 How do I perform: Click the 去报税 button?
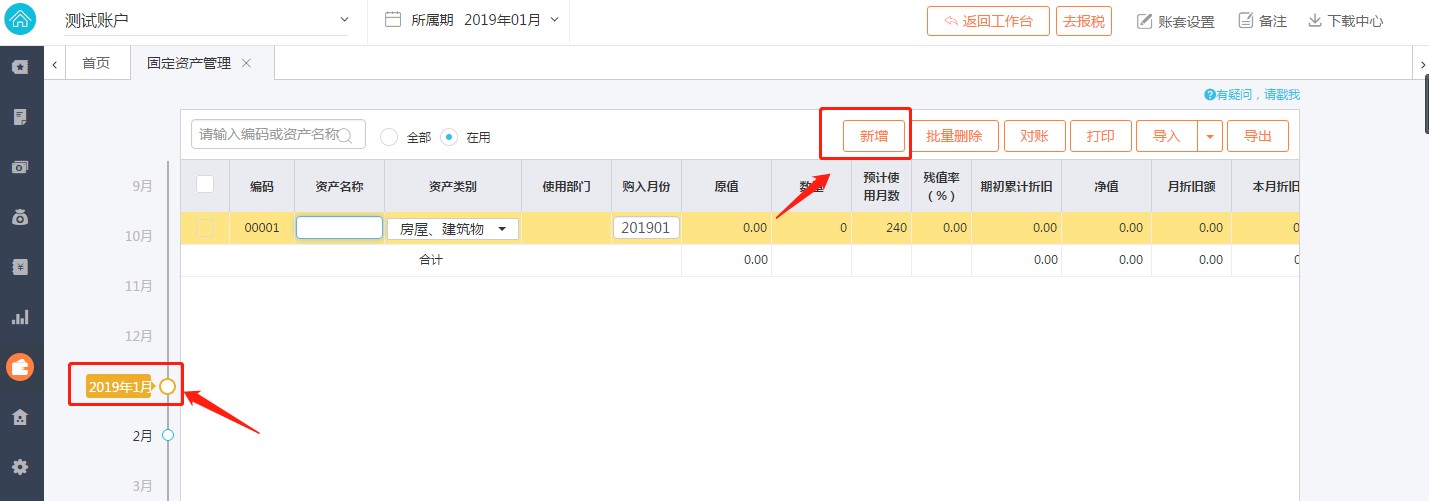(x=1084, y=21)
